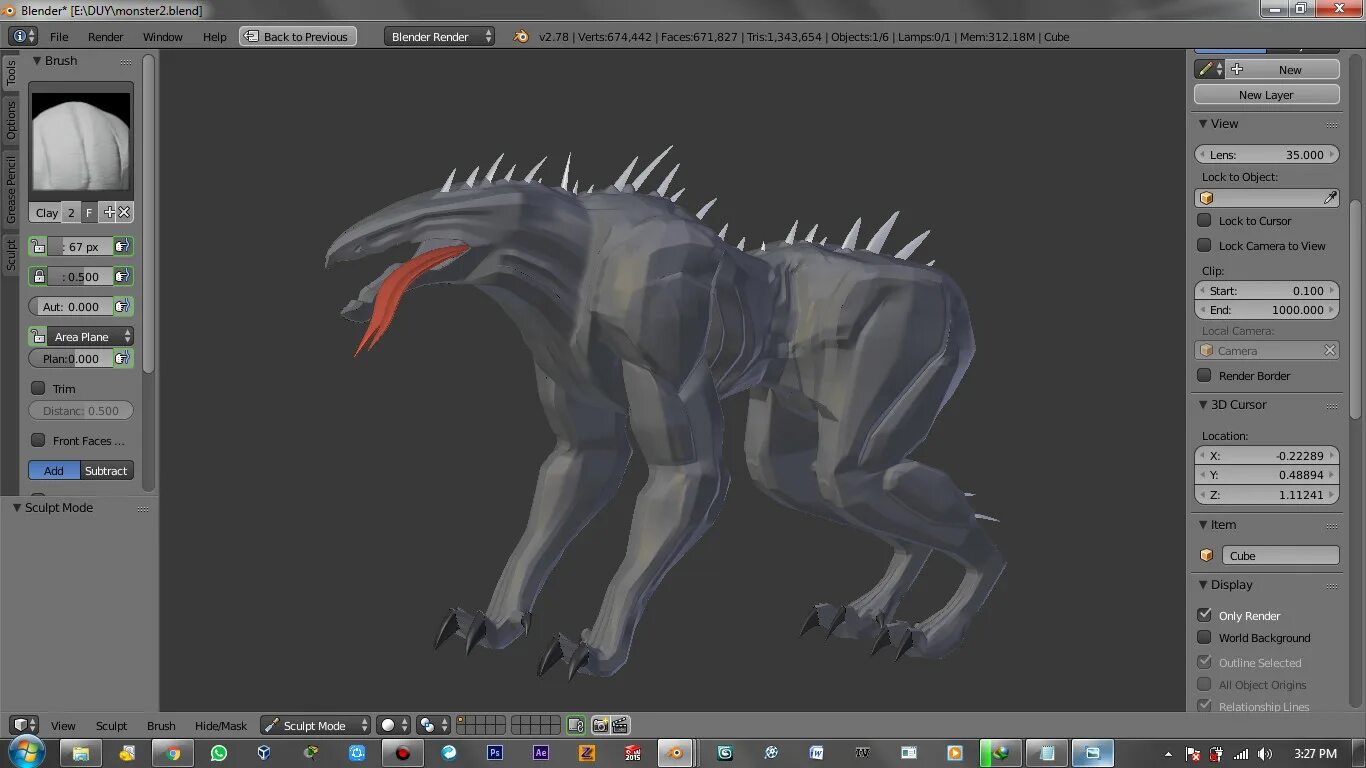Open the Area Plane sculpt plane dropdown

click(x=90, y=337)
